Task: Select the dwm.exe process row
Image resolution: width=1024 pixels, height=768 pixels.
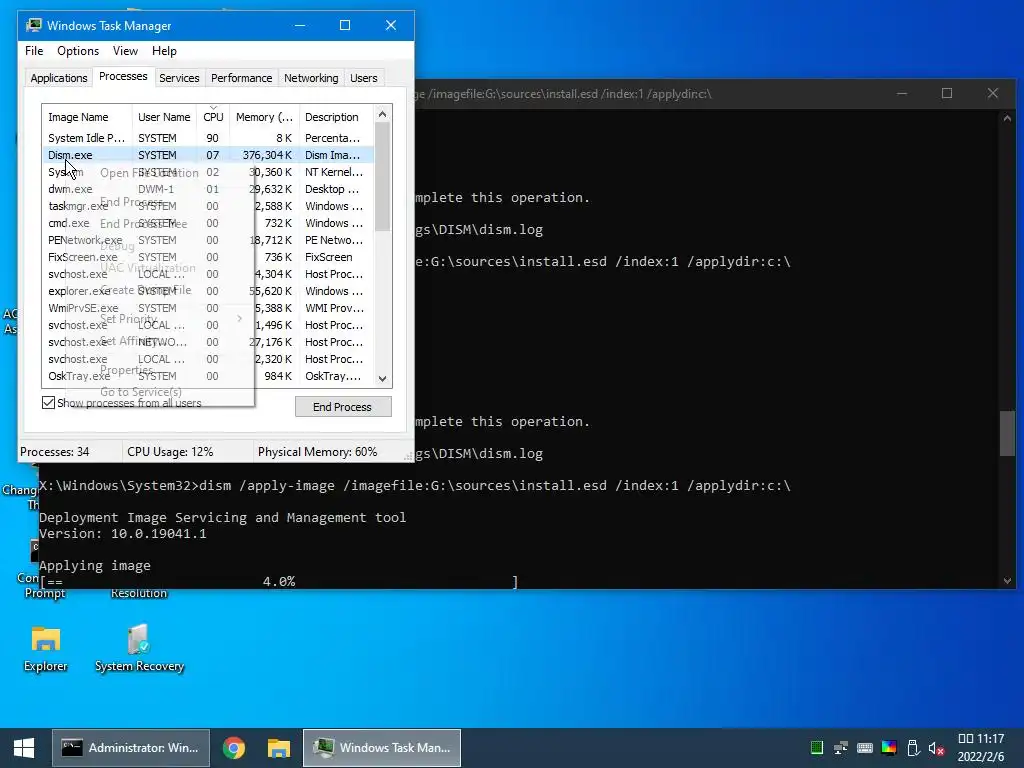Action: [x=208, y=189]
